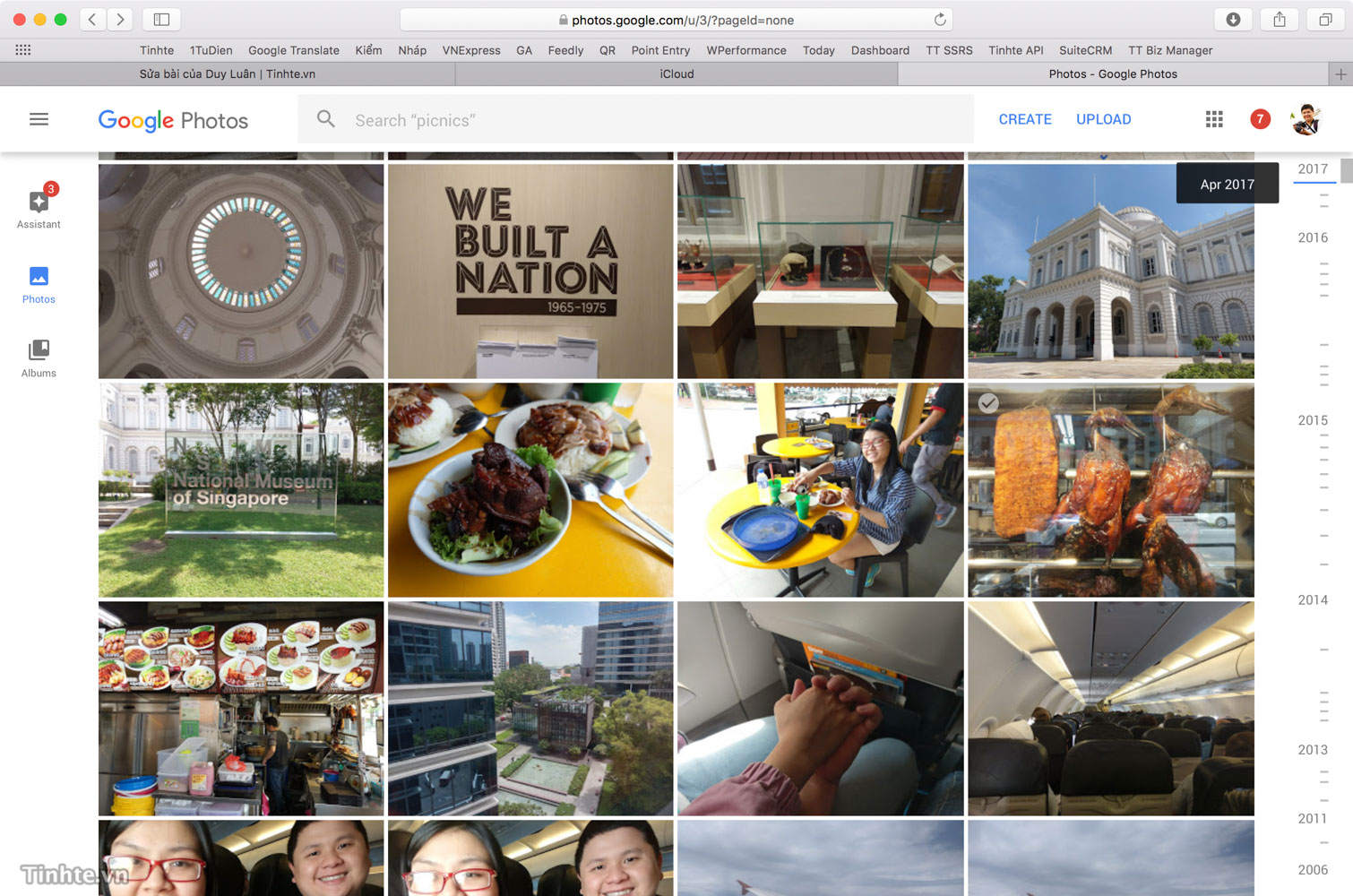The image size is (1353, 896).
Task: Open a new tab with plus button
Action: coord(1340,74)
